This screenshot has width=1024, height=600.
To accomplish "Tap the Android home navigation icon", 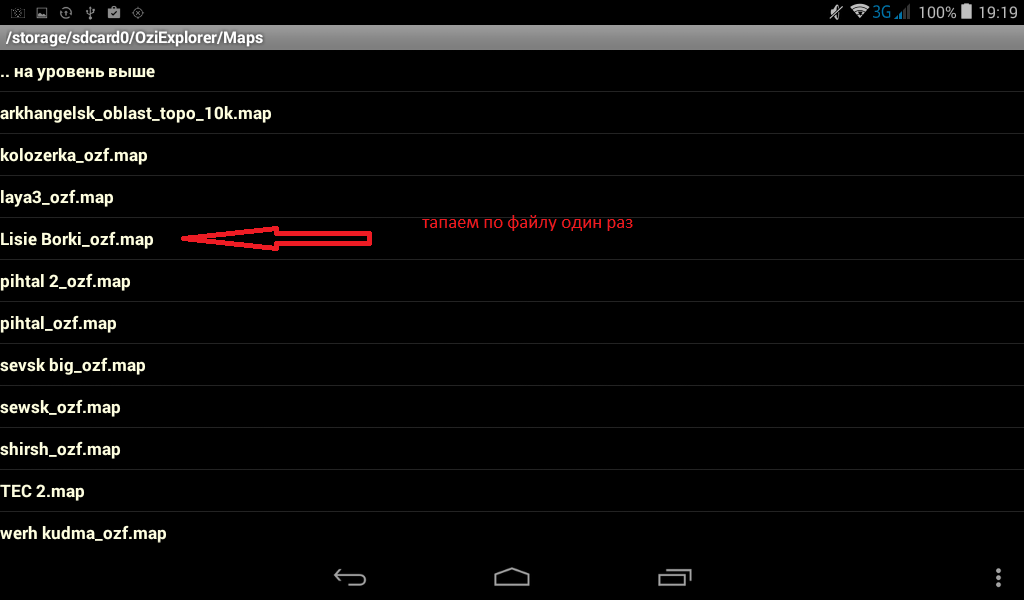I will [x=511, y=576].
